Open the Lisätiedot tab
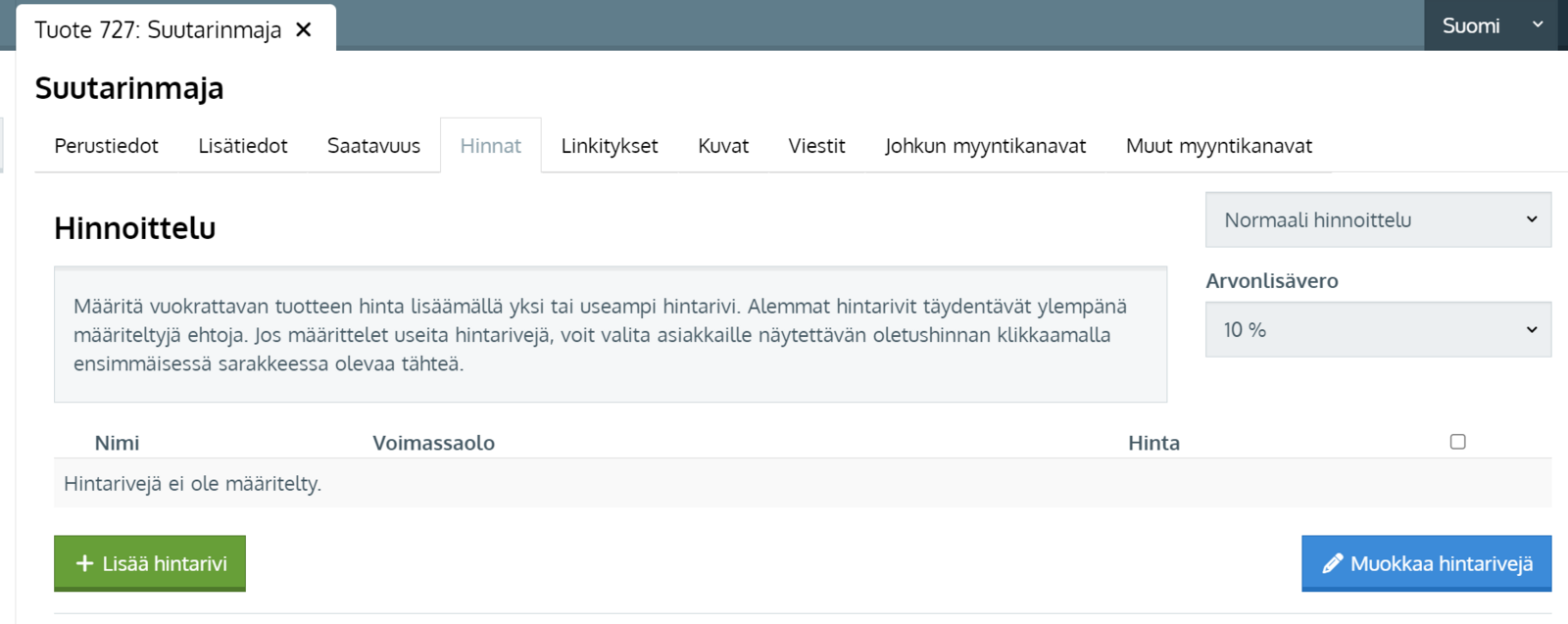The height and width of the screenshot is (624, 1568). click(x=242, y=146)
